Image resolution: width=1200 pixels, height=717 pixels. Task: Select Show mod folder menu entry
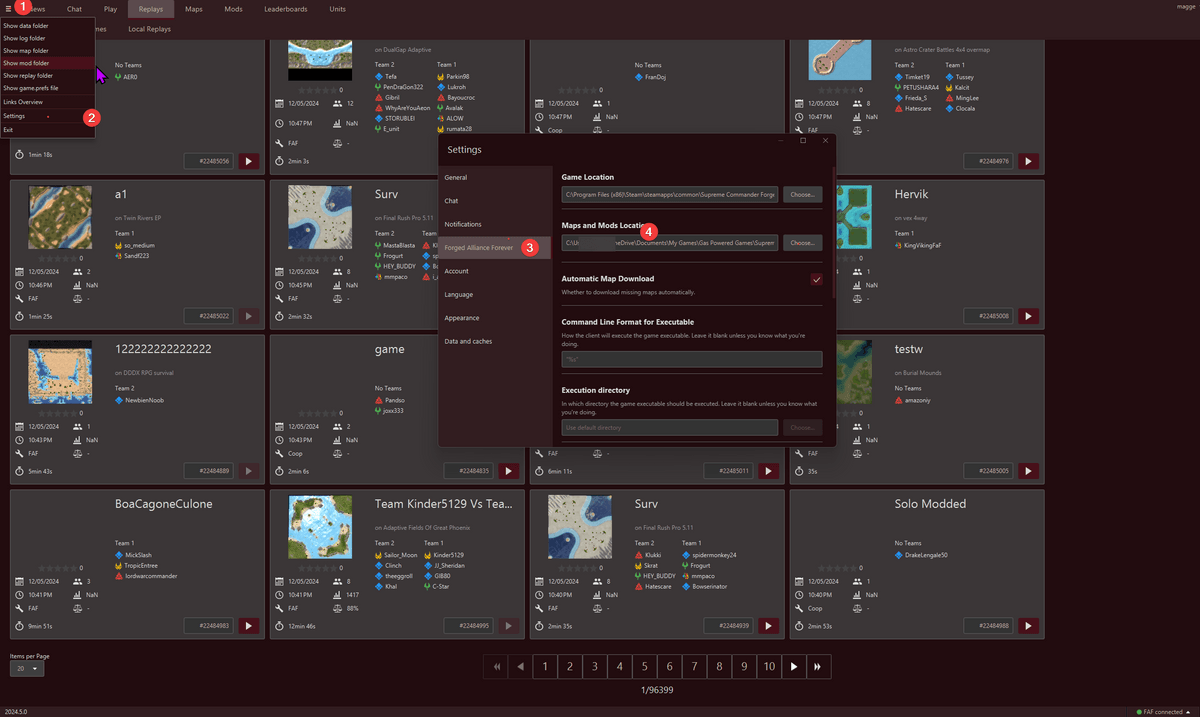(48, 63)
